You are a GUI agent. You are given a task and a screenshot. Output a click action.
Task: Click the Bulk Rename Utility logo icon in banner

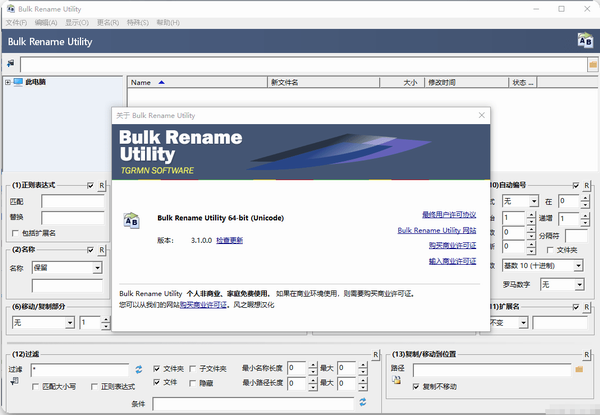(x=584, y=41)
